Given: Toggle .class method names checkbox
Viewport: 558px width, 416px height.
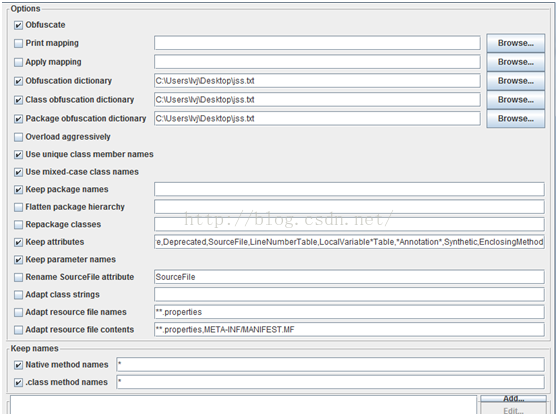Looking at the screenshot, I should click(19, 383).
